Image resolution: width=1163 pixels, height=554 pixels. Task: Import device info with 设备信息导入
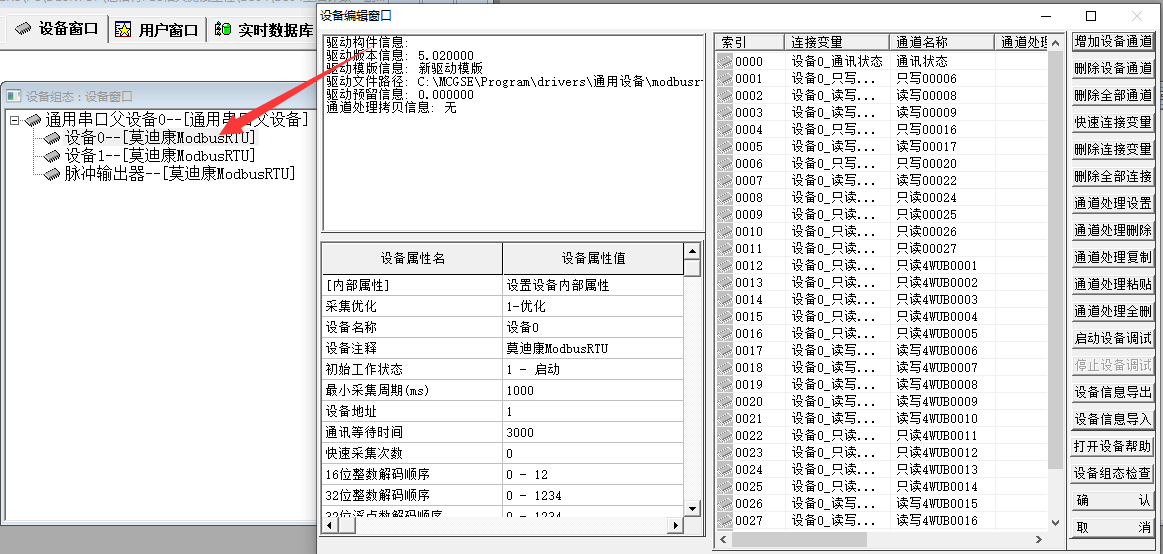click(1113, 420)
